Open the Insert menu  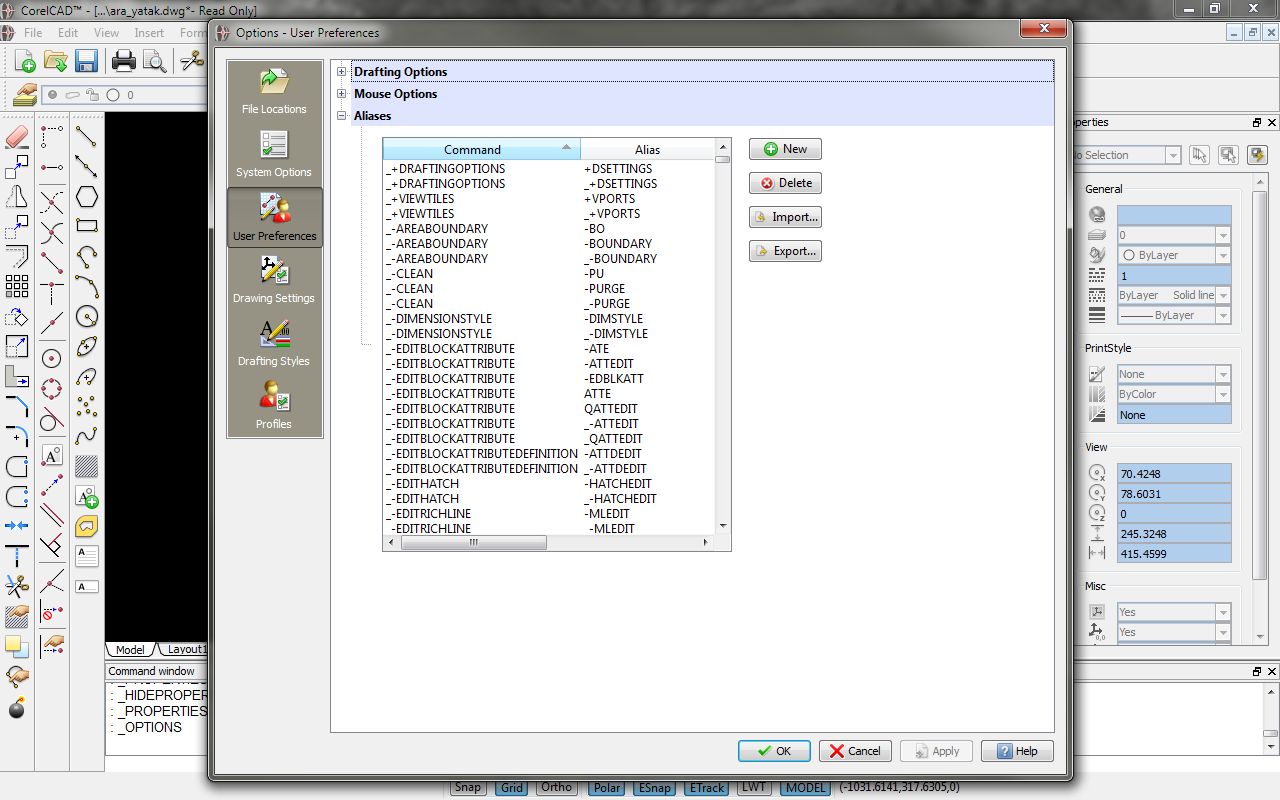pos(150,33)
